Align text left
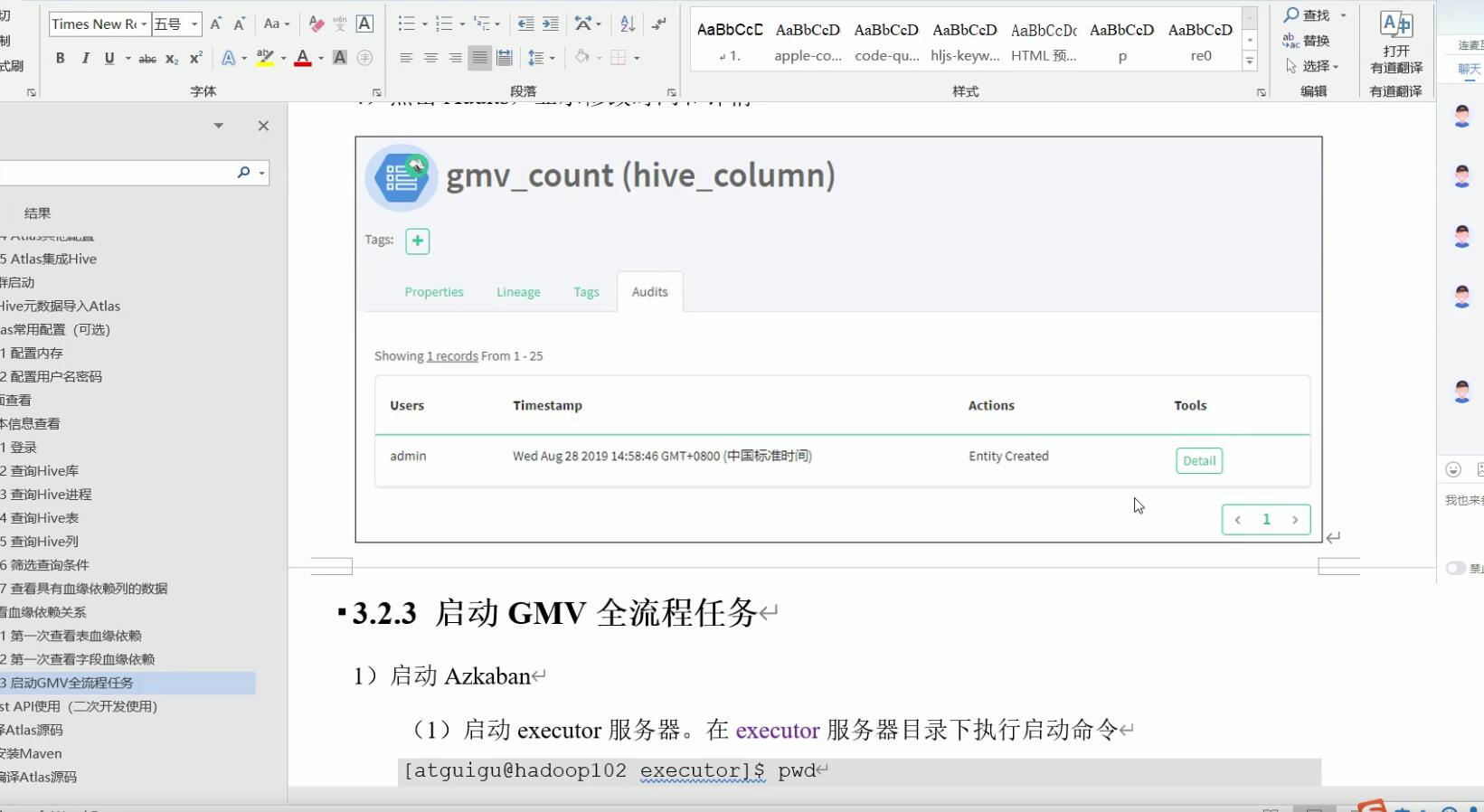1484x812 pixels. tap(406, 58)
